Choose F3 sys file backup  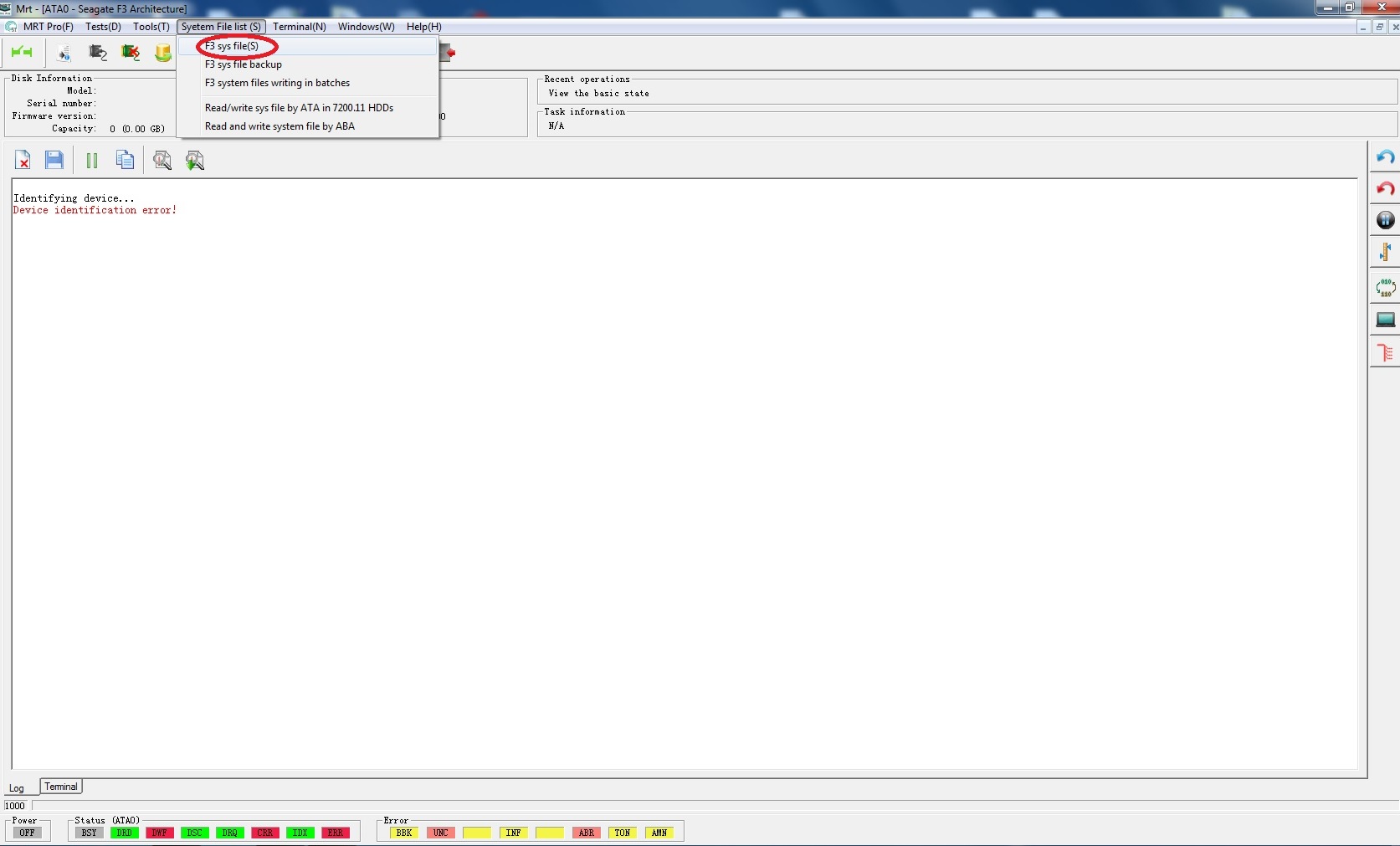point(308,64)
